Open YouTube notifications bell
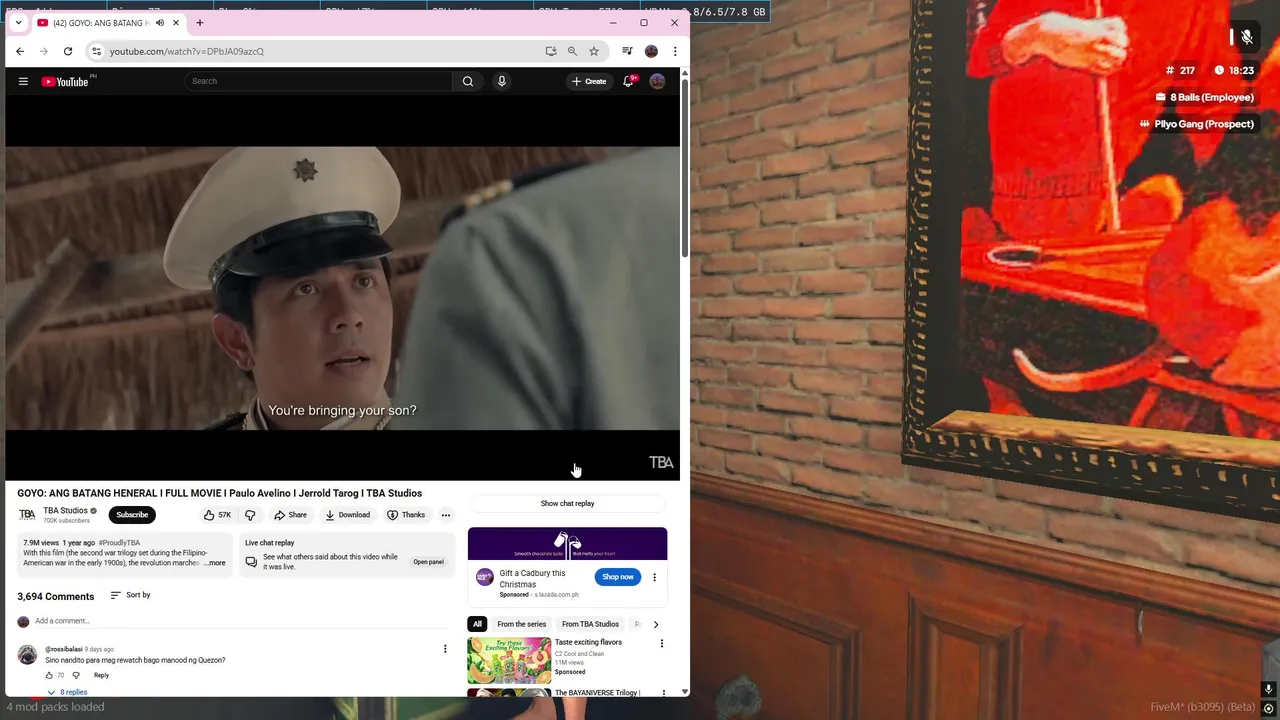Viewport: 1280px width, 720px height. tap(628, 81)
